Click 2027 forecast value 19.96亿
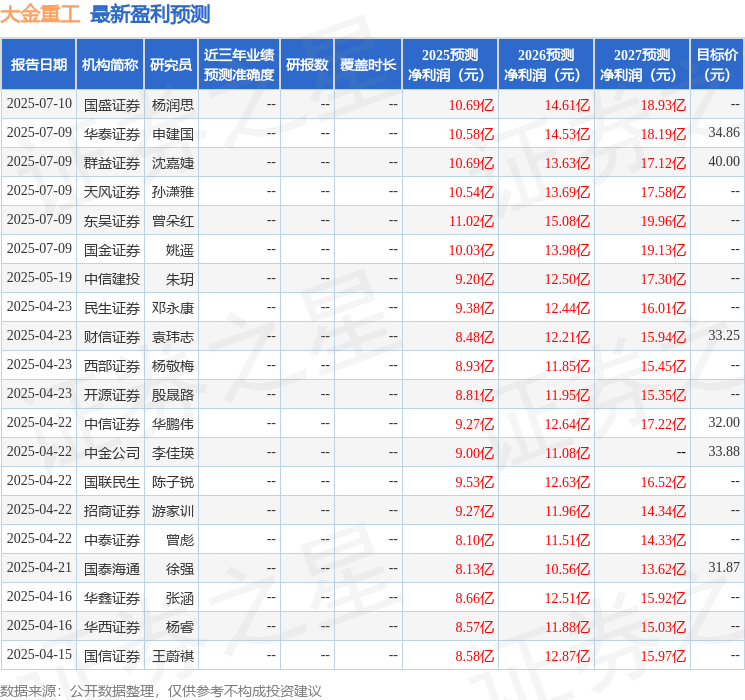This screenshot has width=745, height=700. pos(663,221)
